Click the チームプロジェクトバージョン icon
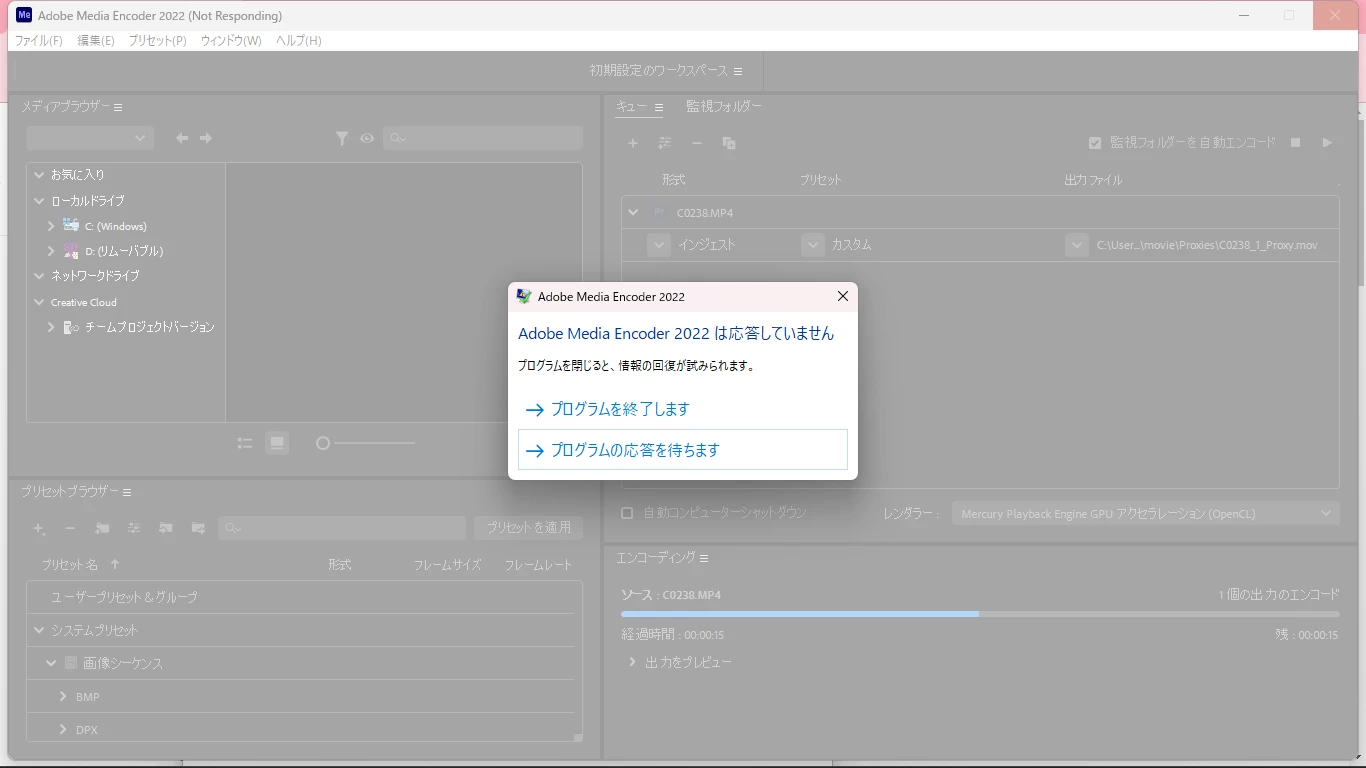The width and height of the screenshot is (1366, 768). (71, 327)
